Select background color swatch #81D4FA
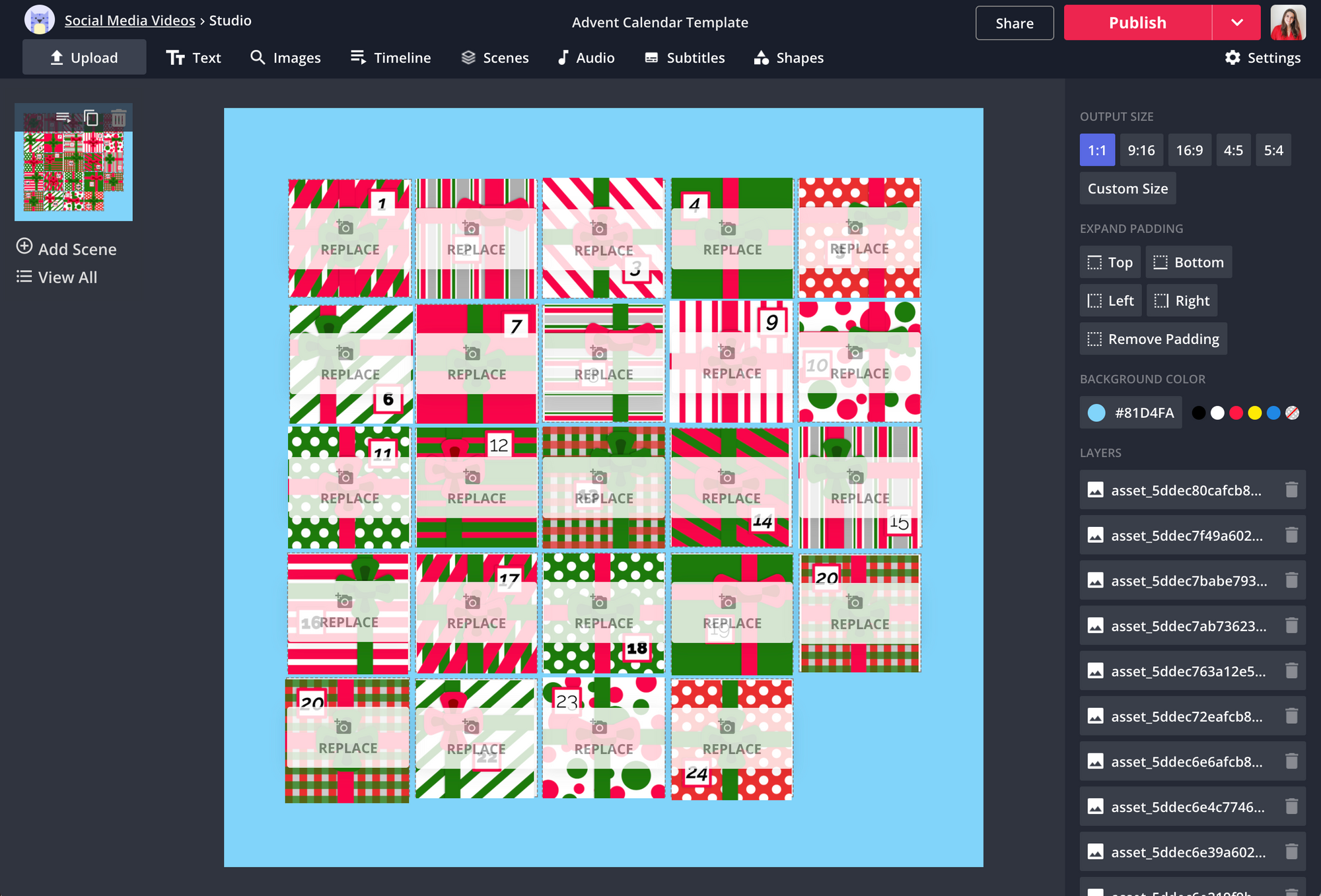This screenshot has height=896, width=1321. coord(1094,412)
